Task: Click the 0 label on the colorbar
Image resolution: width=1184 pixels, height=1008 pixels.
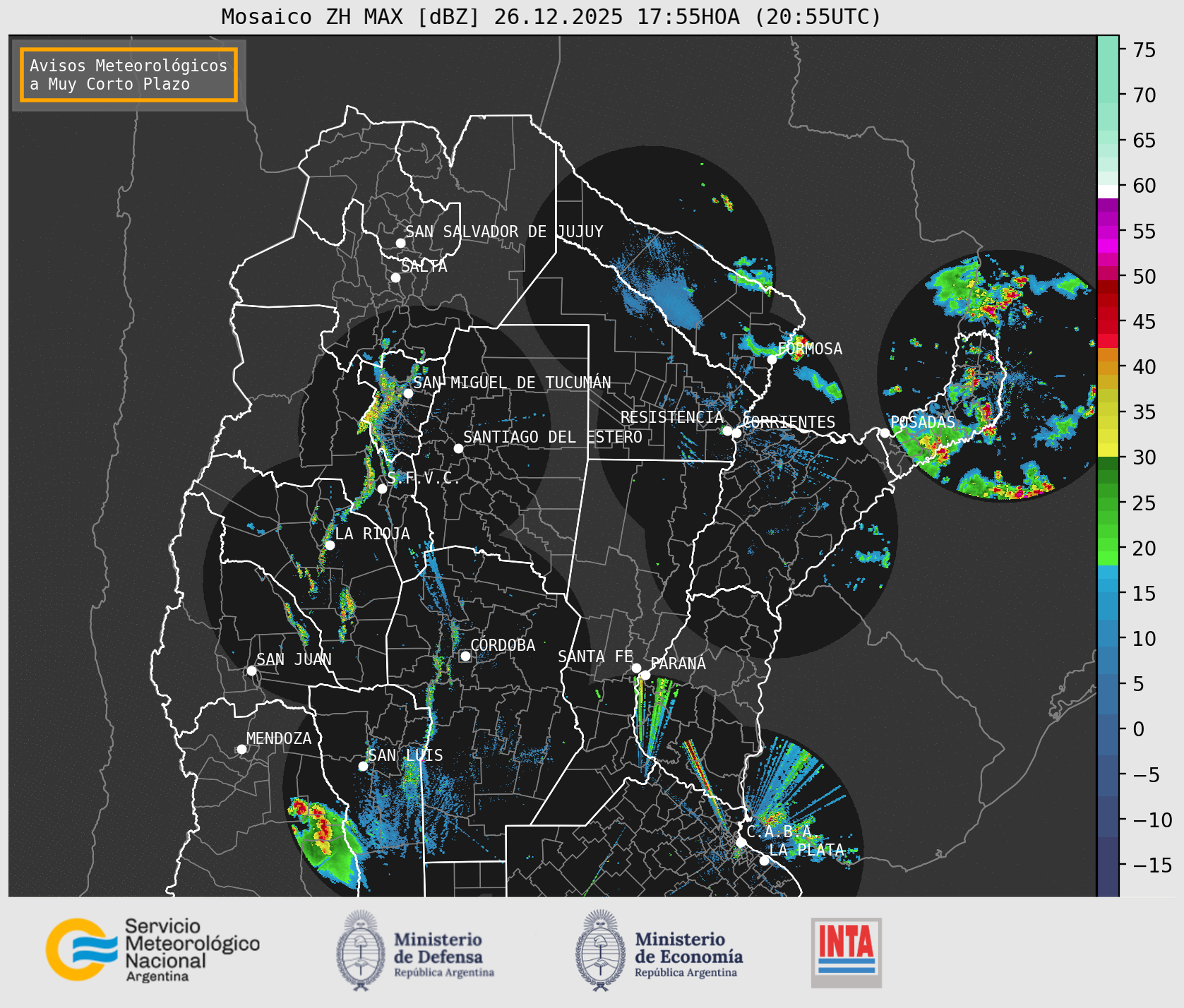Action: pyautogui.click(x=1138, y=729)
